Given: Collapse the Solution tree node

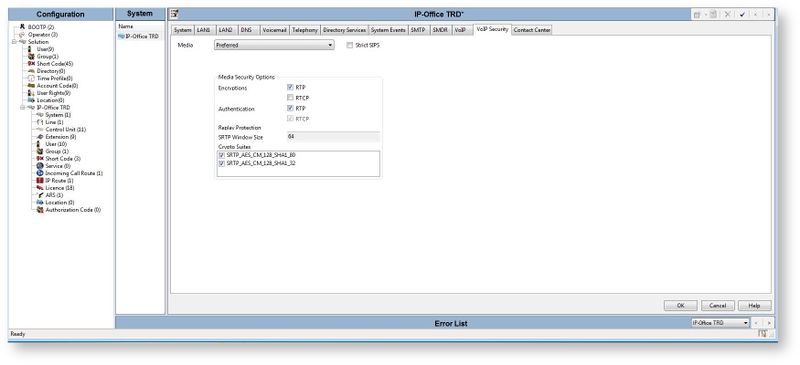Looking at the screenshot, I should [15, 42].
